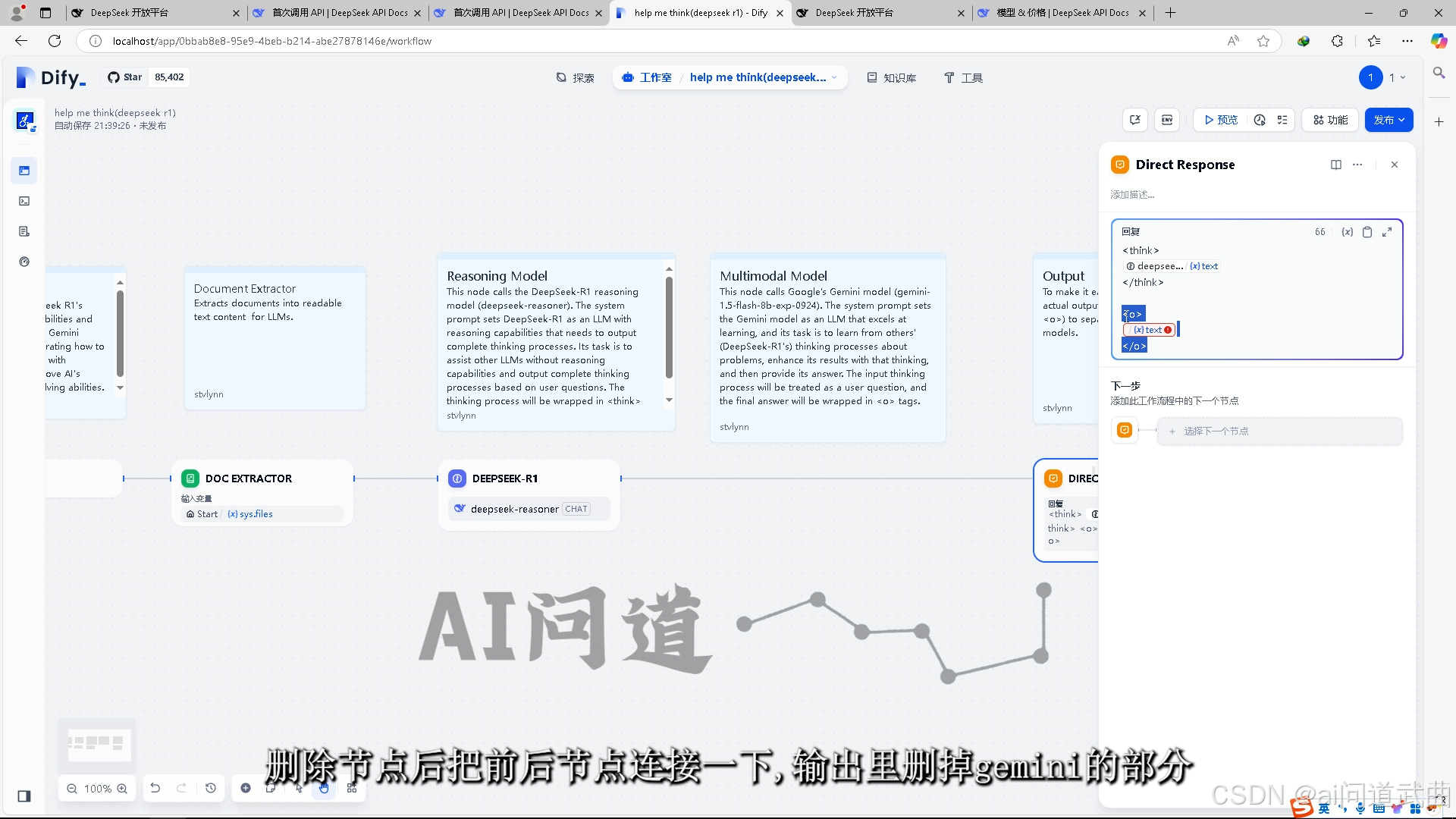Switch to pointer selection mode in canvas toolbar
1456x819 pixels.
pos(299,788)
